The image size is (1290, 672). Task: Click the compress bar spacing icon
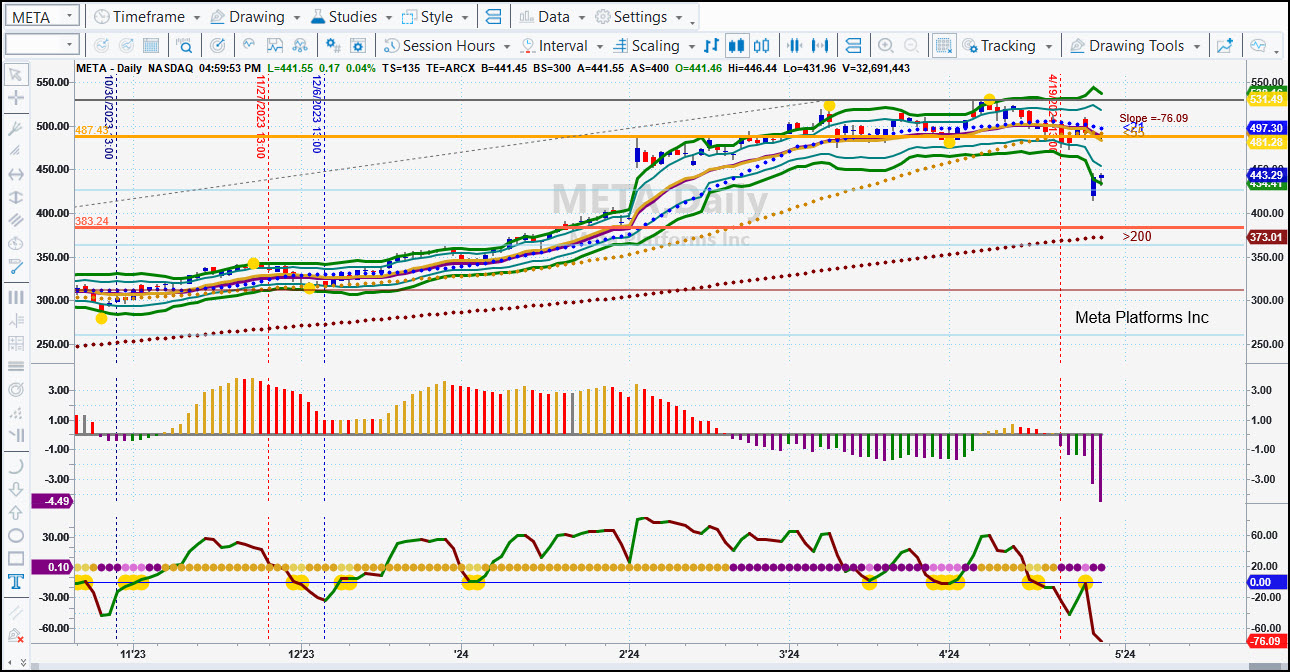(x=796, y=46)
